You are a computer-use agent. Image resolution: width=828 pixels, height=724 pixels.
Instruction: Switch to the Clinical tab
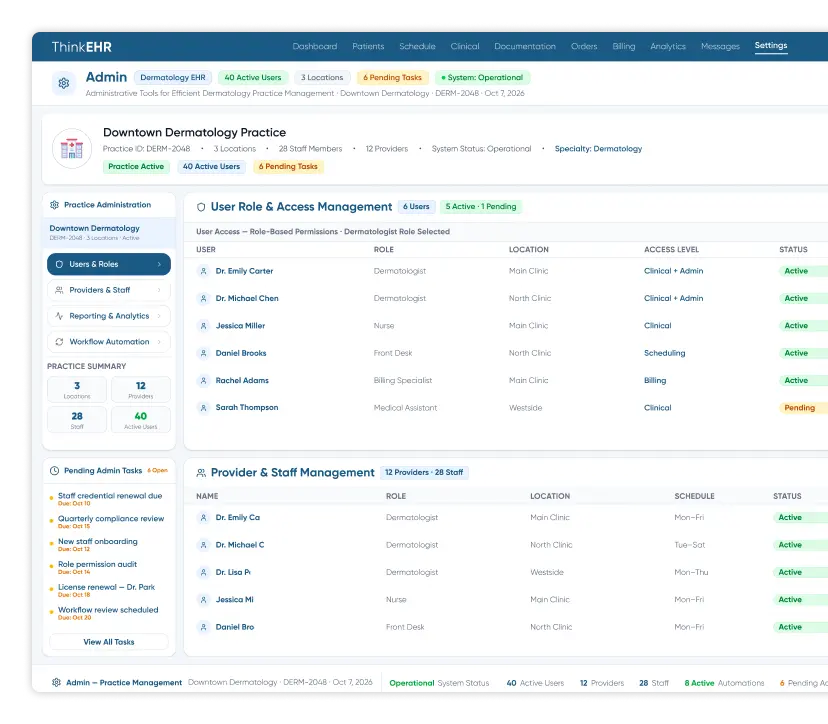[465, 46]
